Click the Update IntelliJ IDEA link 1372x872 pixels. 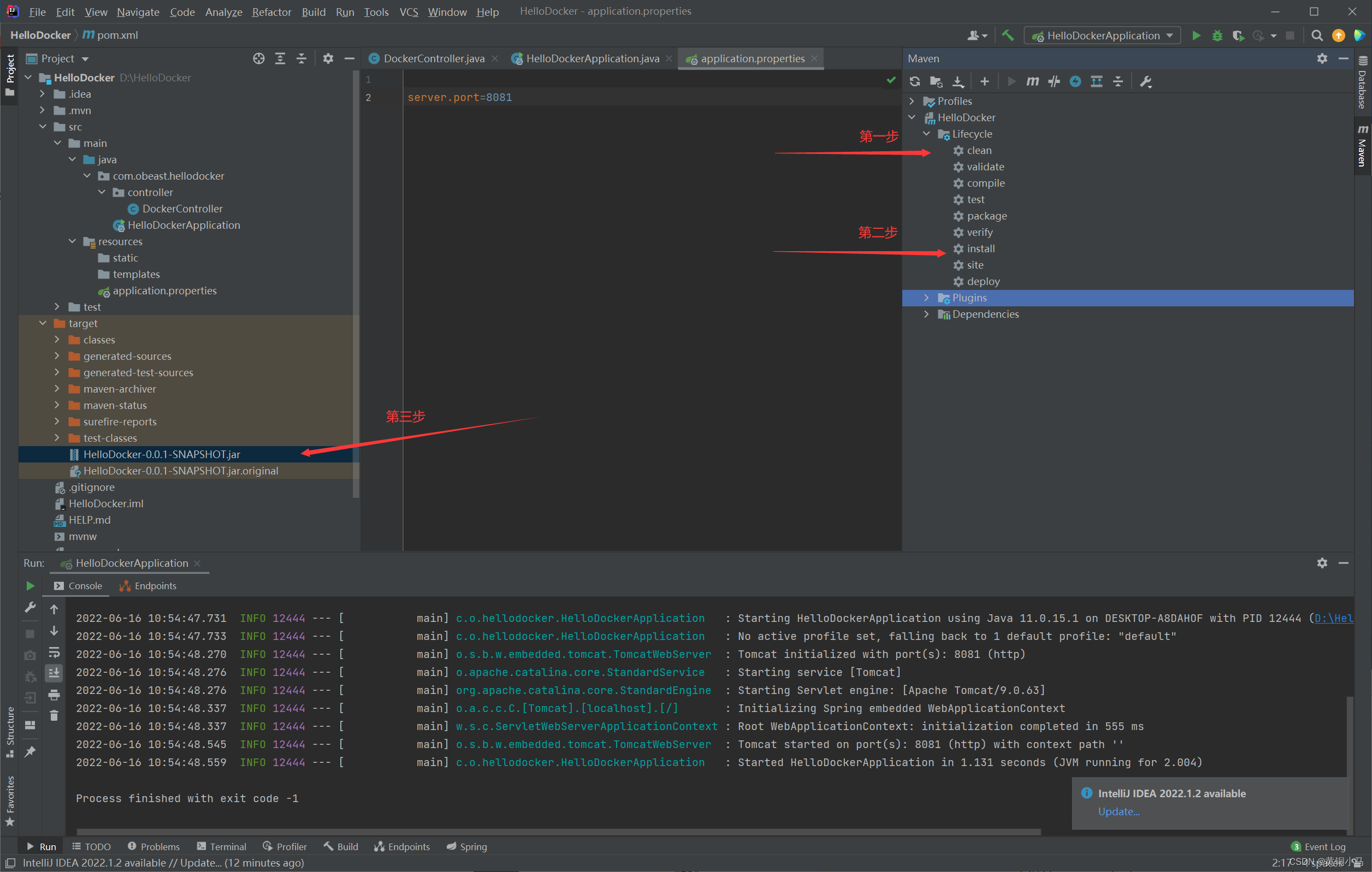click(x=1117, y=812)
